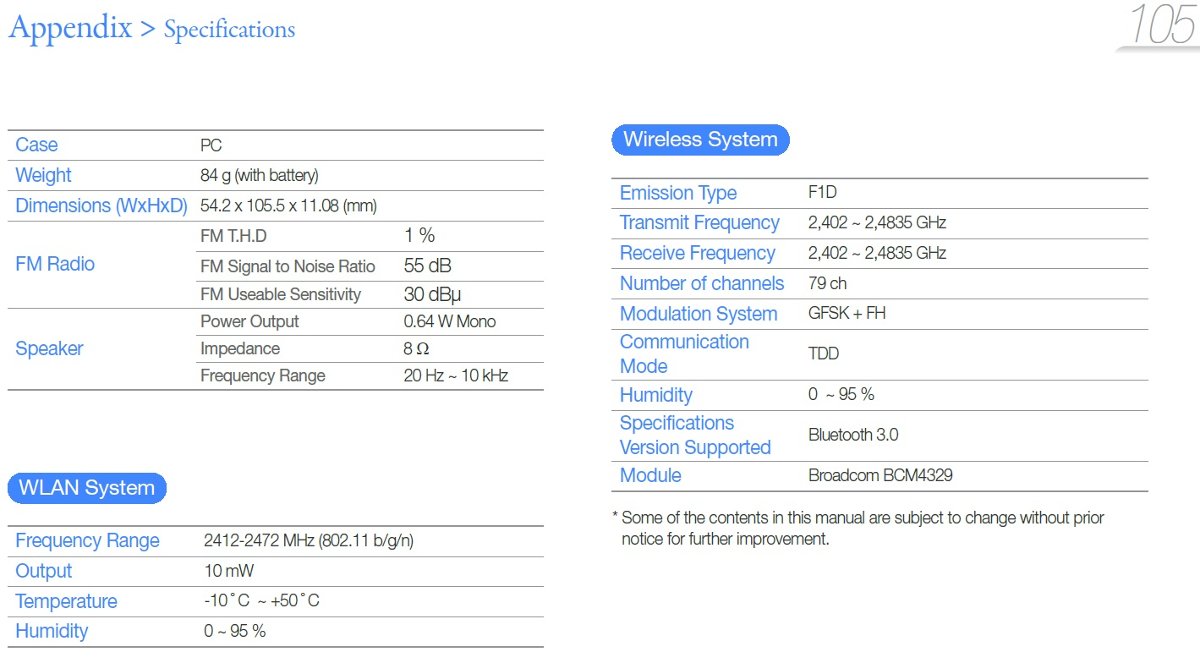The image size is (1200, 664).
Task: Select the WLAN 'Humidity' label
Action: click(51, 631)
